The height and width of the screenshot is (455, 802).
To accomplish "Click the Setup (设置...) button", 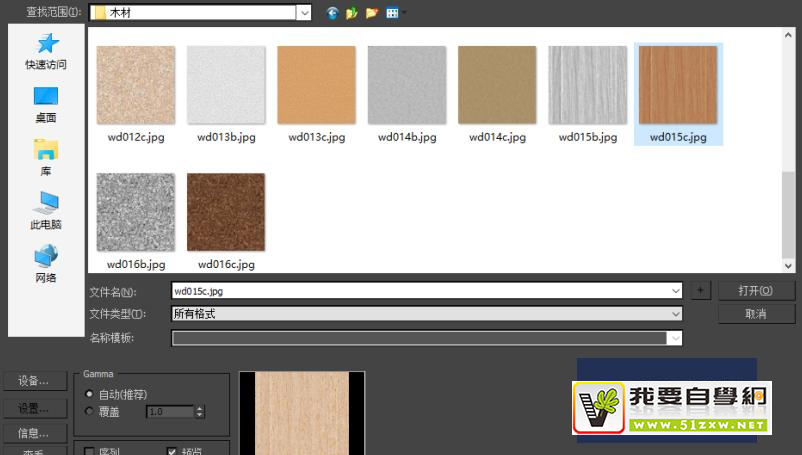I will pyautogui.click(x=34, y=408).
